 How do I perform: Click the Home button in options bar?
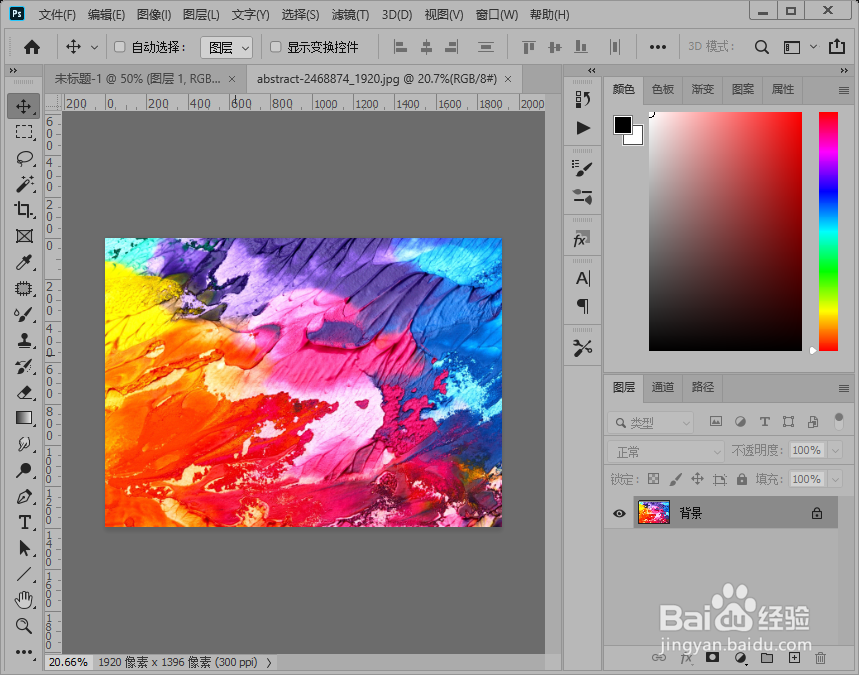point(32,47)
